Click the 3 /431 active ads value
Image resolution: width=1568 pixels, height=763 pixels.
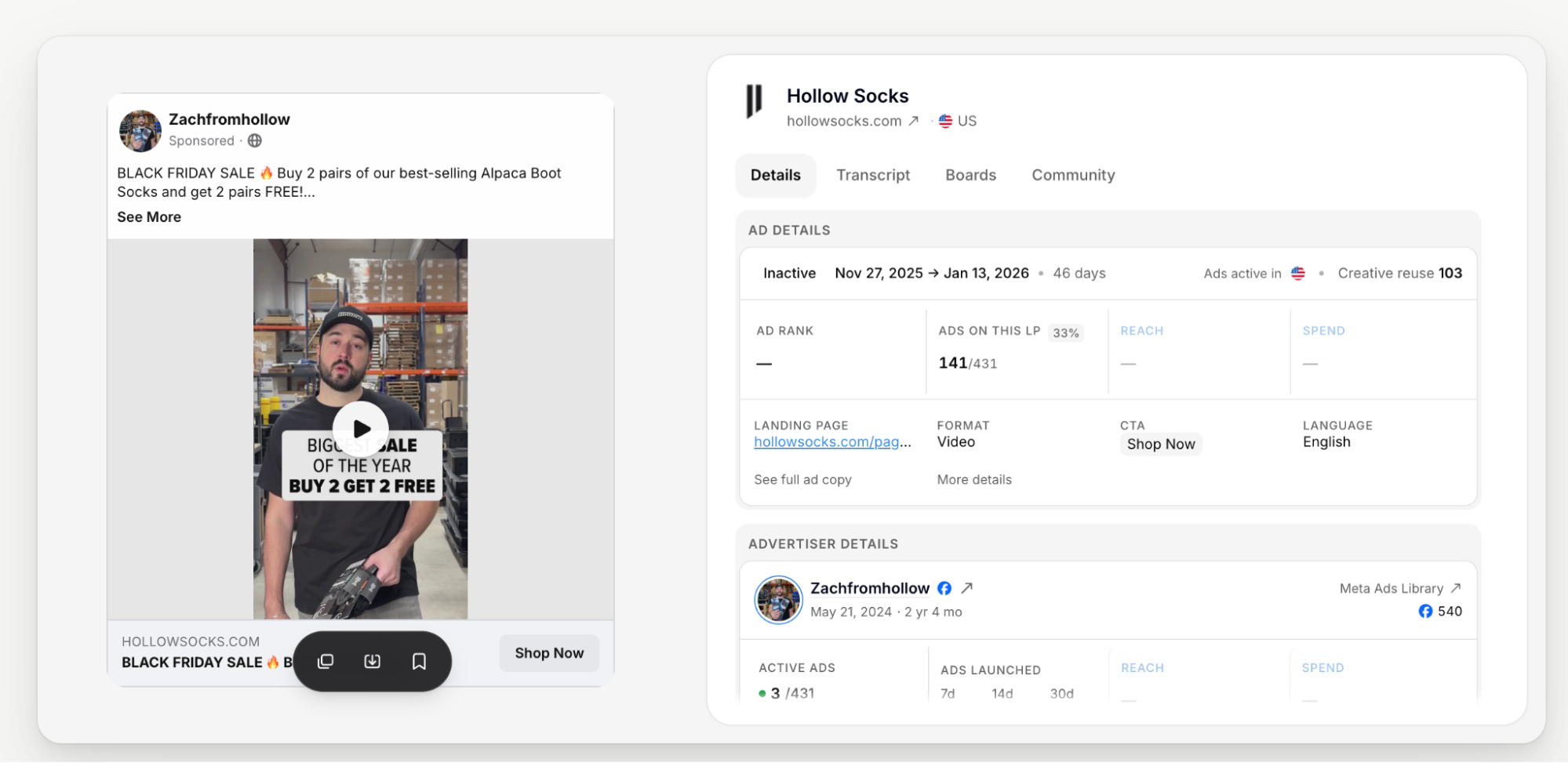point(792,693)
